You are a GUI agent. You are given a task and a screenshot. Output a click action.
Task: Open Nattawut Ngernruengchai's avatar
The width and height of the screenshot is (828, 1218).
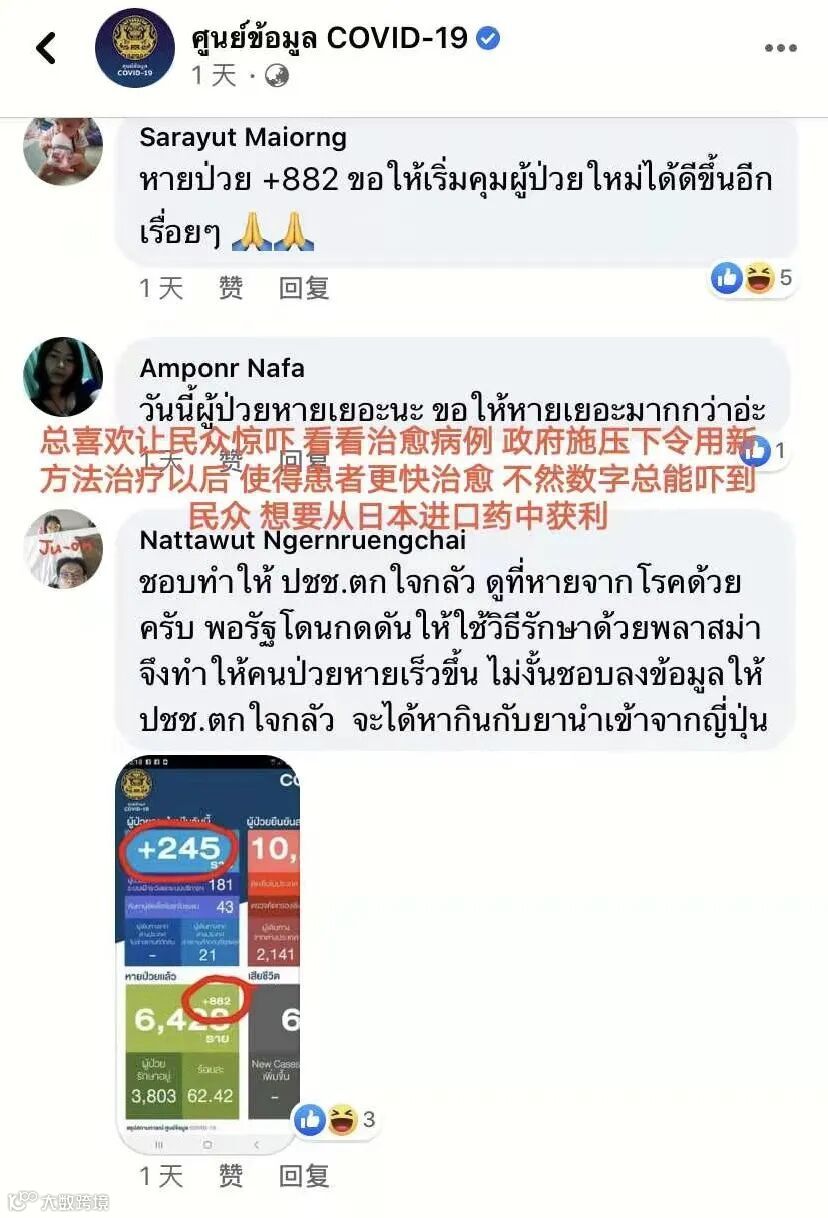pos(63,549)
